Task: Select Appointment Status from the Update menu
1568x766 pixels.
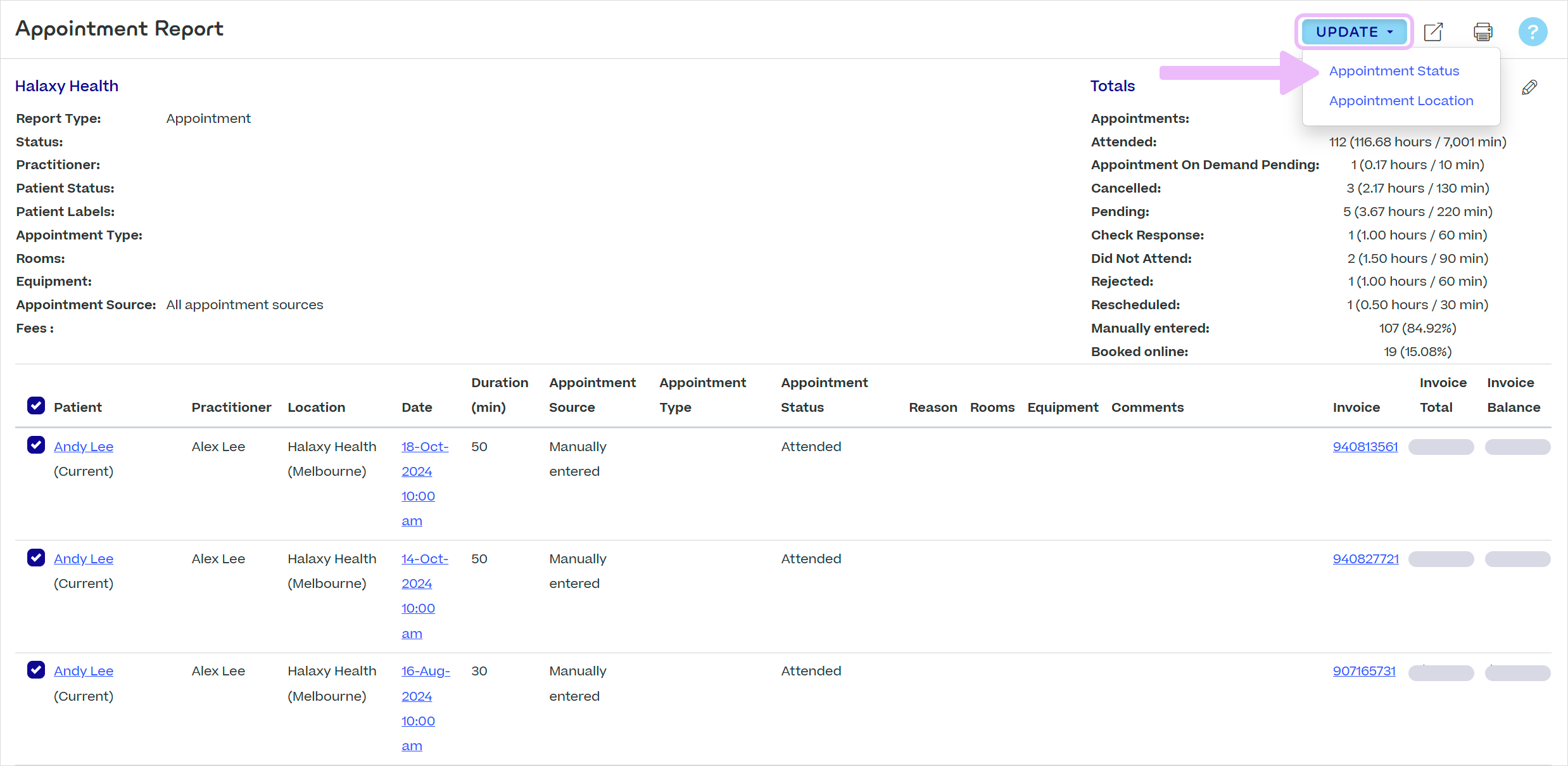Action: coord(1394,70)
